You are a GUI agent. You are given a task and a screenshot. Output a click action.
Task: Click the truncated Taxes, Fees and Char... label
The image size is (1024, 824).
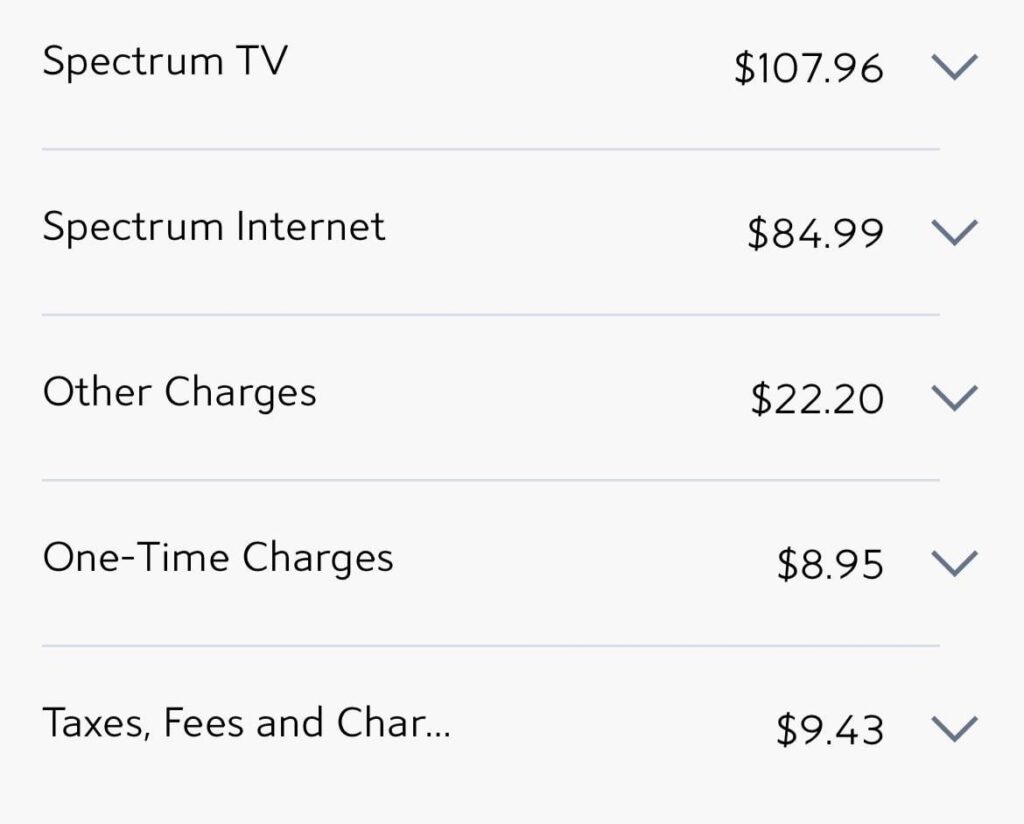[248, 722]
